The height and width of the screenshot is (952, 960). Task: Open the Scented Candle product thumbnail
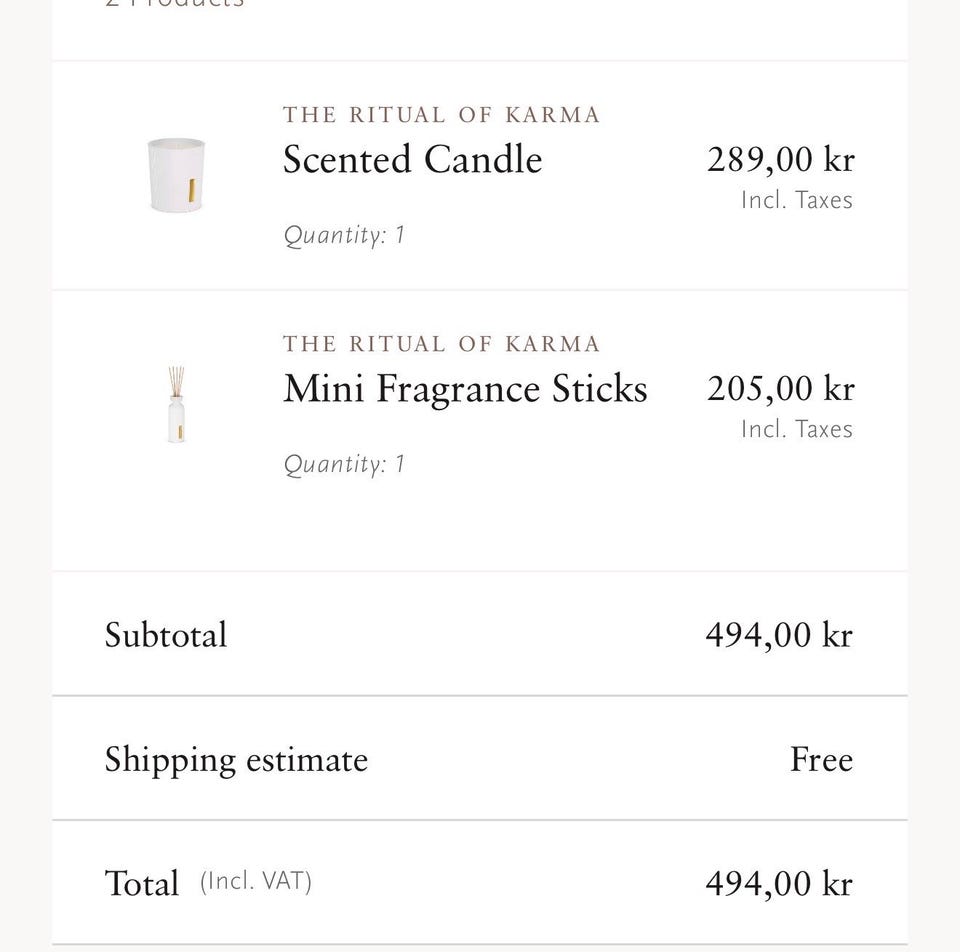click(x=176, y=175)
